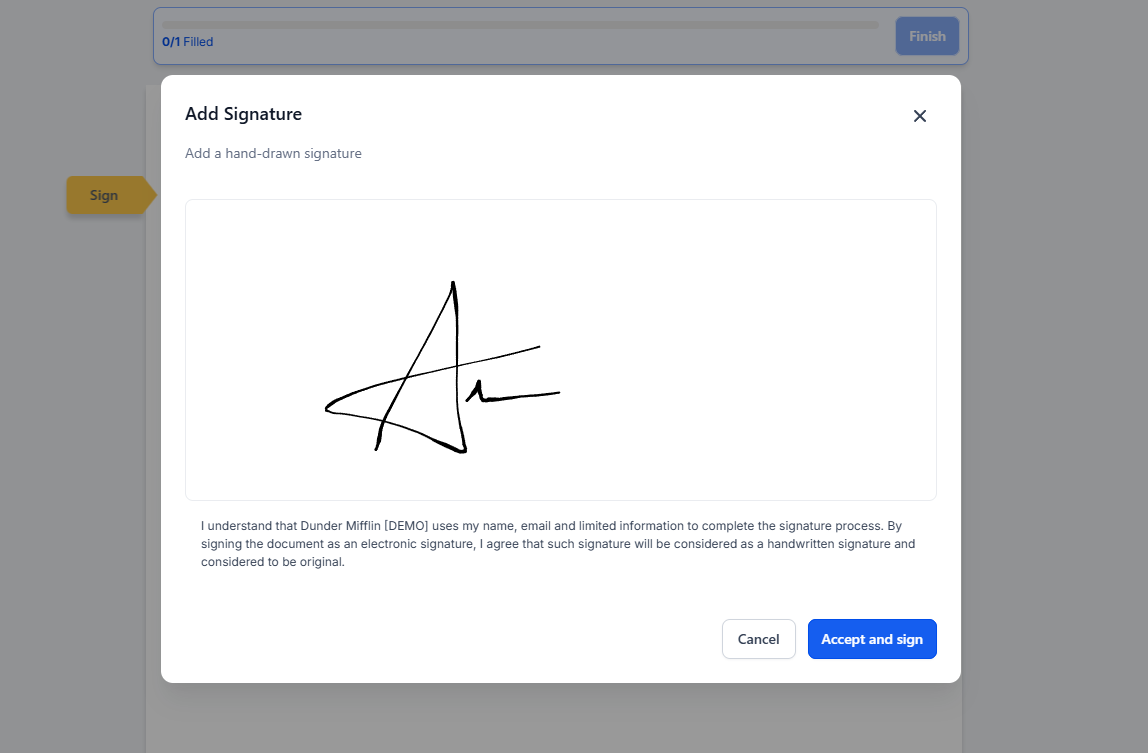This screenshot has height=753, width=1148.
Task: Click 'Dunder Mifflin [DEMO]' in the disclaimer
Action: (x=364, y=526)
